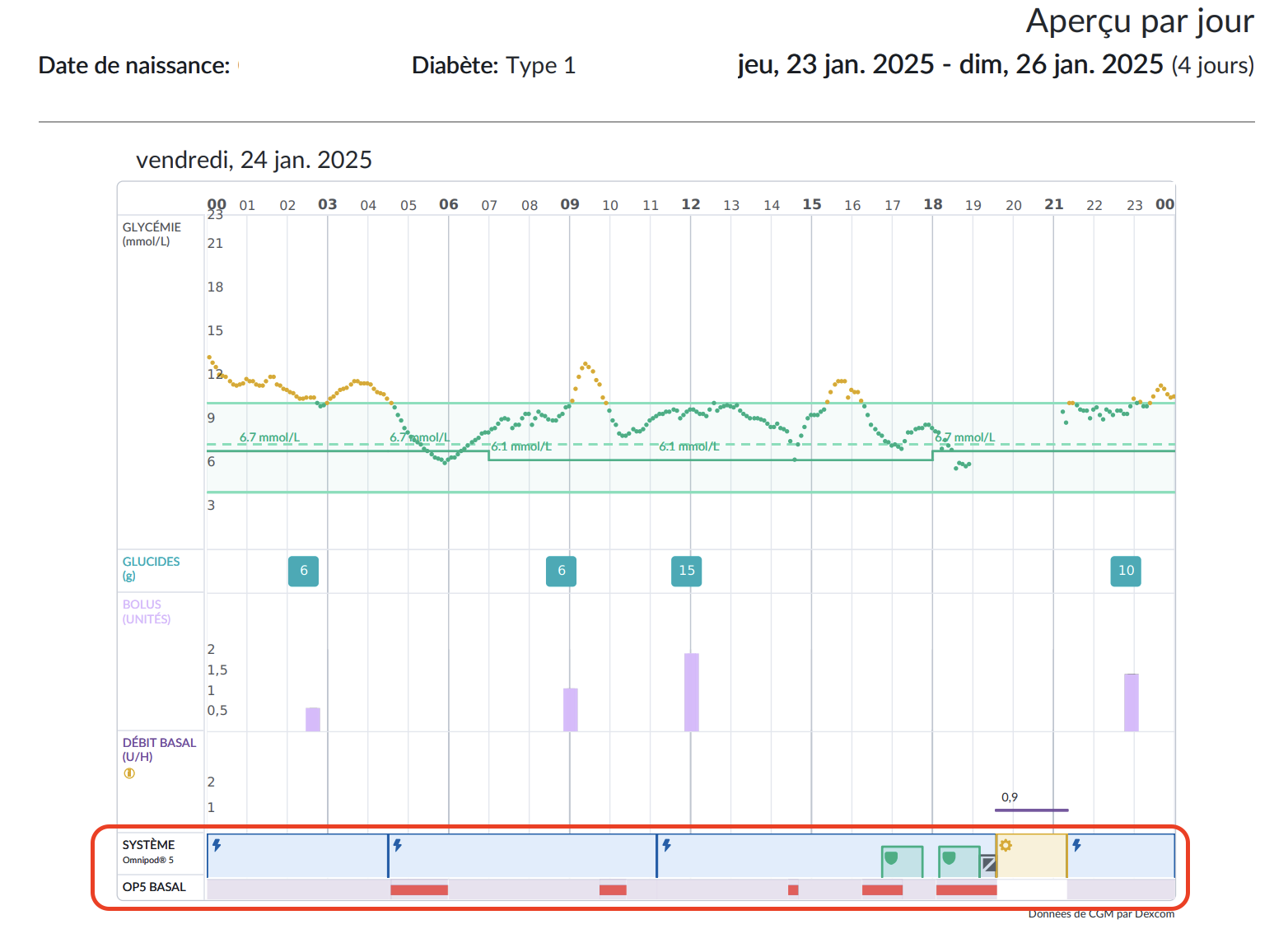
Task: Click the lightning icon near 04:30 in Système row
Action: coord(398,845)
